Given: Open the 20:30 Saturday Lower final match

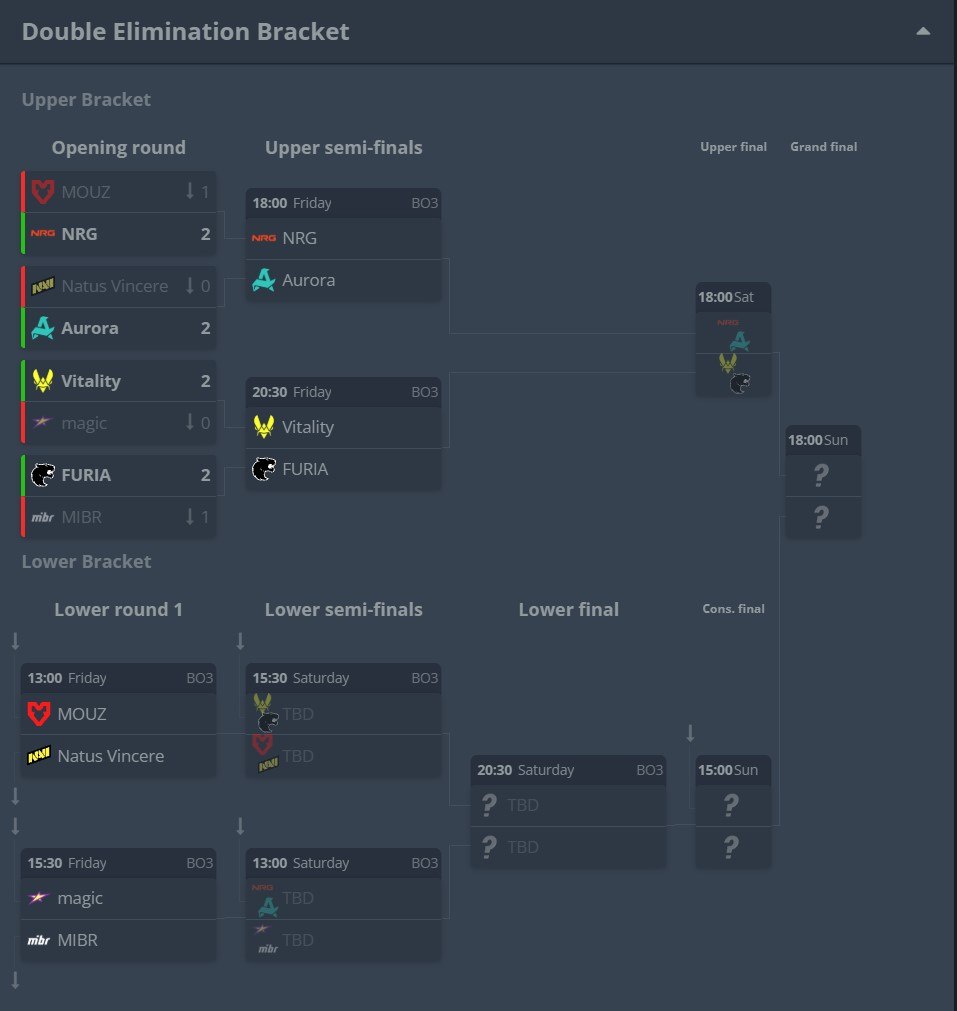Looking at the screenshot, I should (568, 812).
